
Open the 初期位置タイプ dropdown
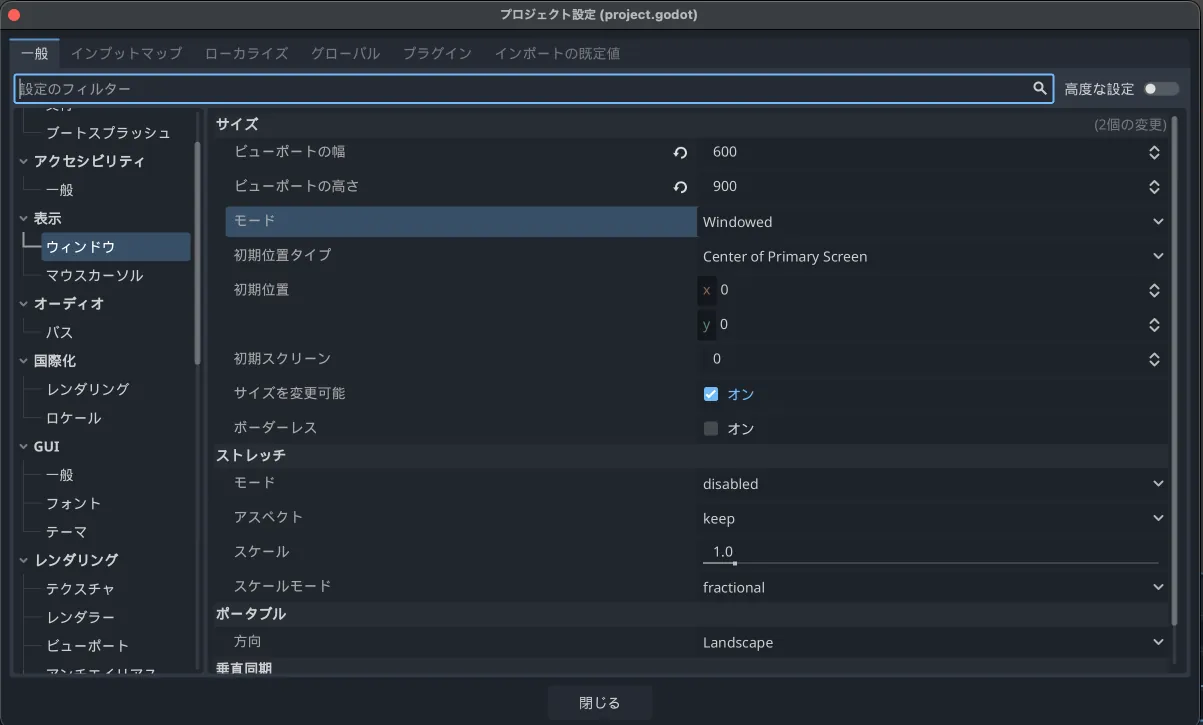coord(930,256)
